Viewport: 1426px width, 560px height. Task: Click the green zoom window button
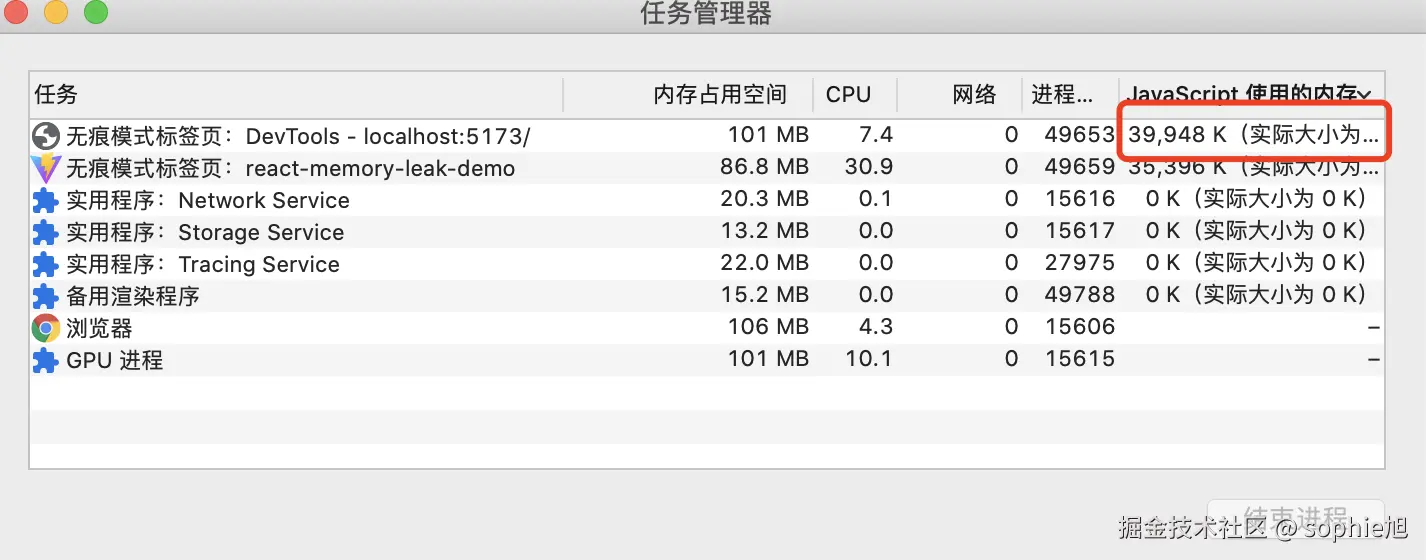pyautogui.click(x=96, y=13)
